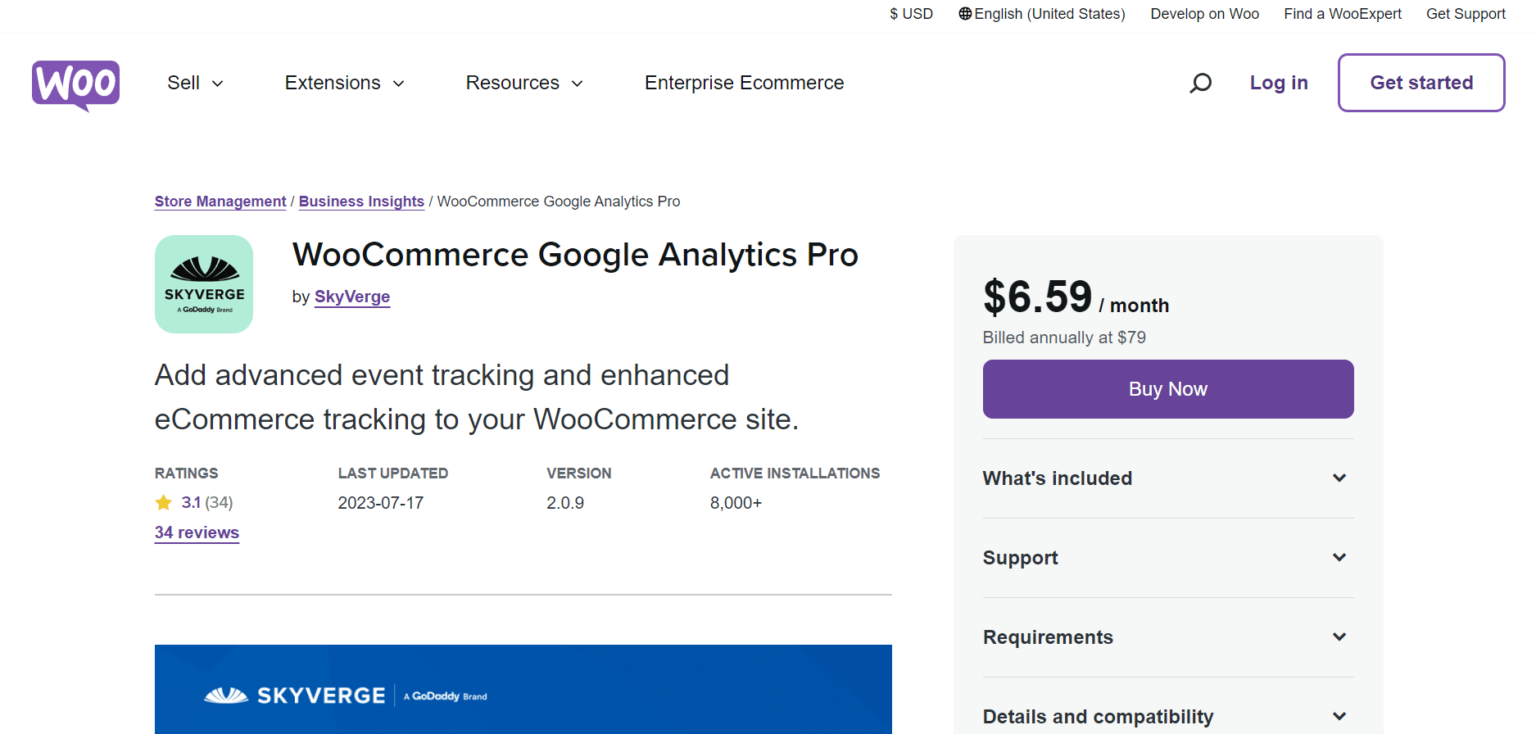Click the SkyVerge extension logo thumbnail
This screenshot has width=1536, height=734.
(x=204, y=284)
